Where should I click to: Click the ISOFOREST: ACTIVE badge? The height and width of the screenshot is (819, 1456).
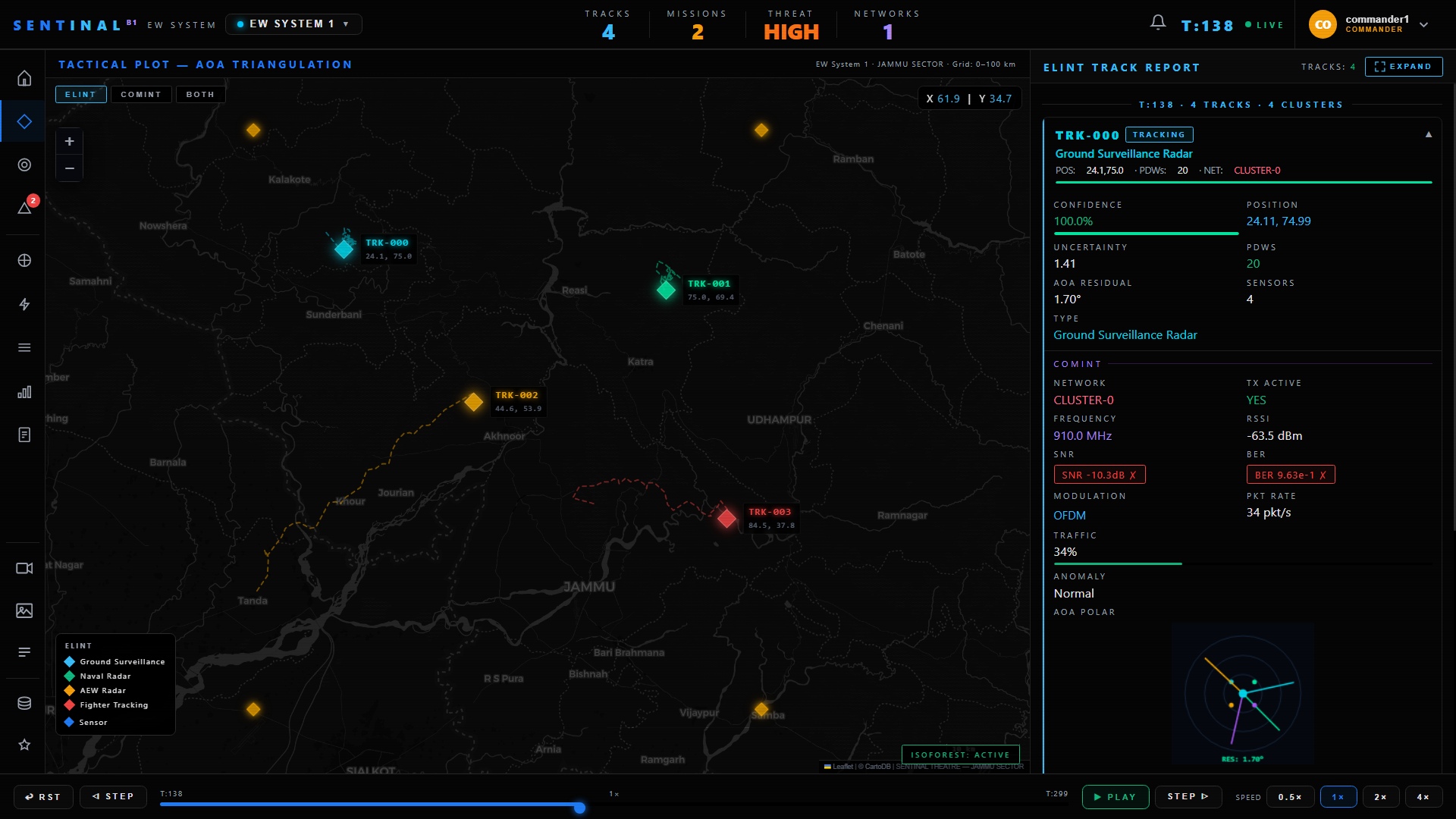[960, 755]
